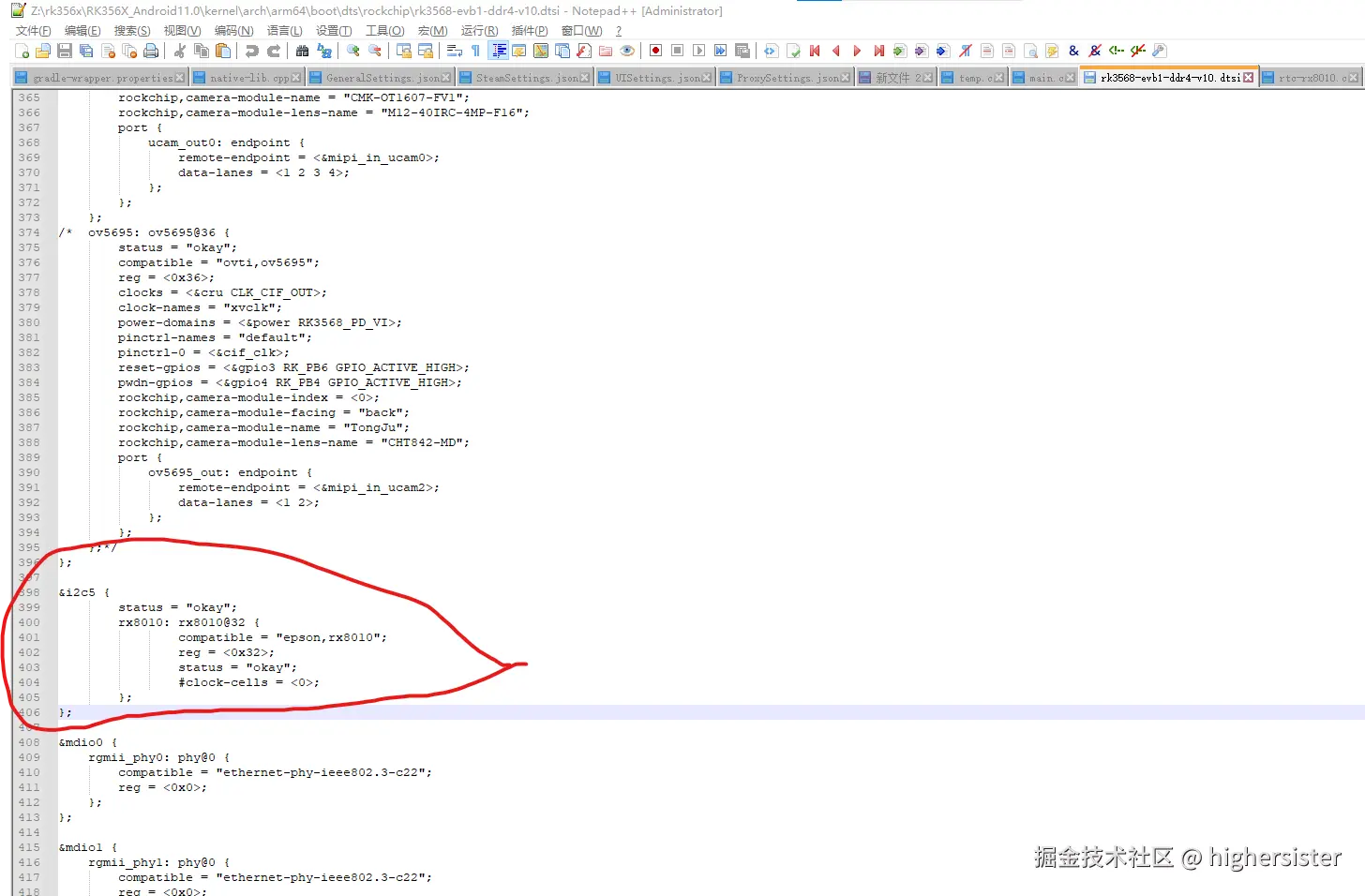The height and width of the screenshot is (896, 1365).
Task: Jump to last red arrow icon
Action: point(878,51)
